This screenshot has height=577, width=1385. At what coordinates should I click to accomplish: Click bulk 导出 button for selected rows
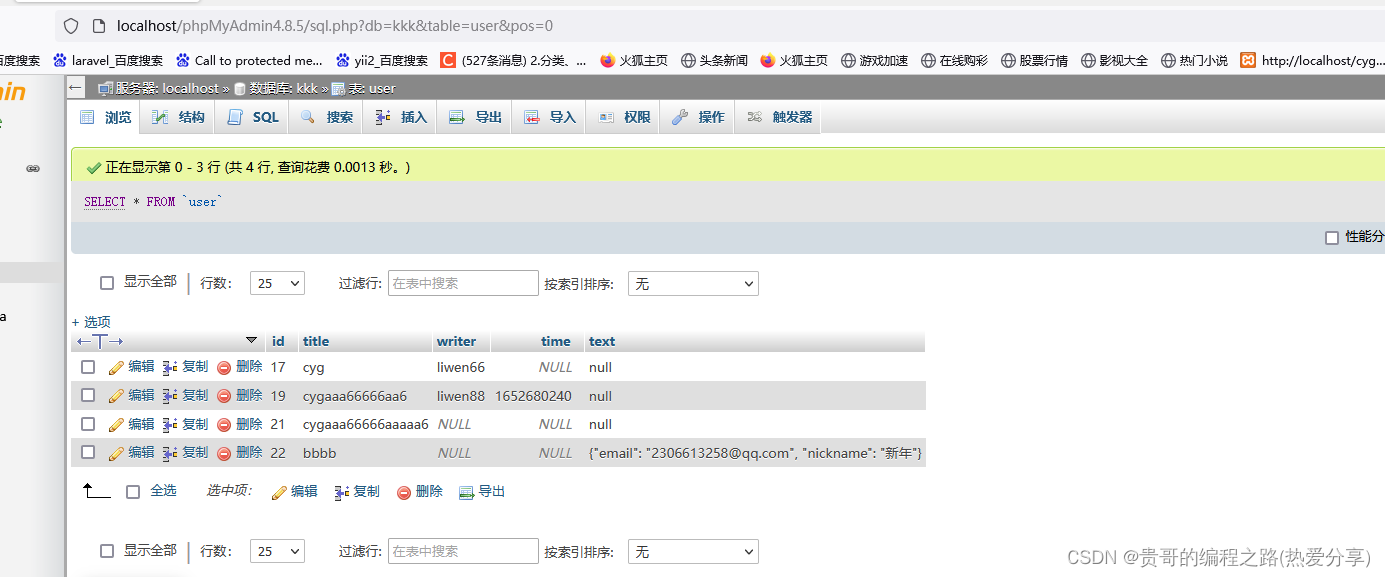(x=481, y=491)
